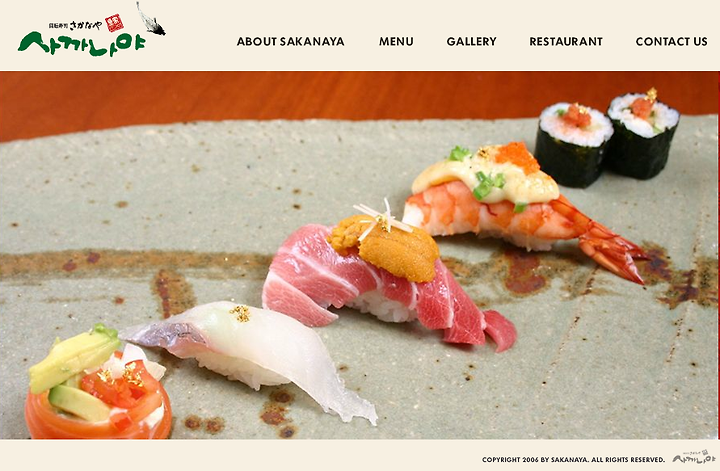Open the MENU page
The width and height of the screenshot is (720, 471).
tap(396, 41)
